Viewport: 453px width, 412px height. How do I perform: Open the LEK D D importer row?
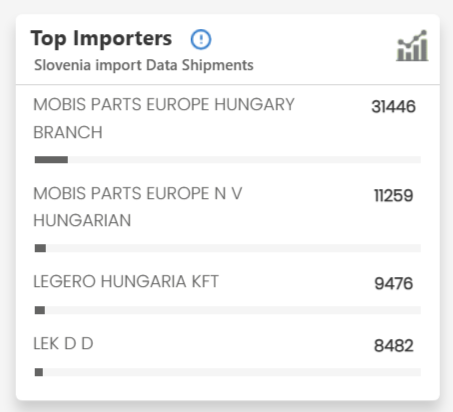click(x=63, y=343)
